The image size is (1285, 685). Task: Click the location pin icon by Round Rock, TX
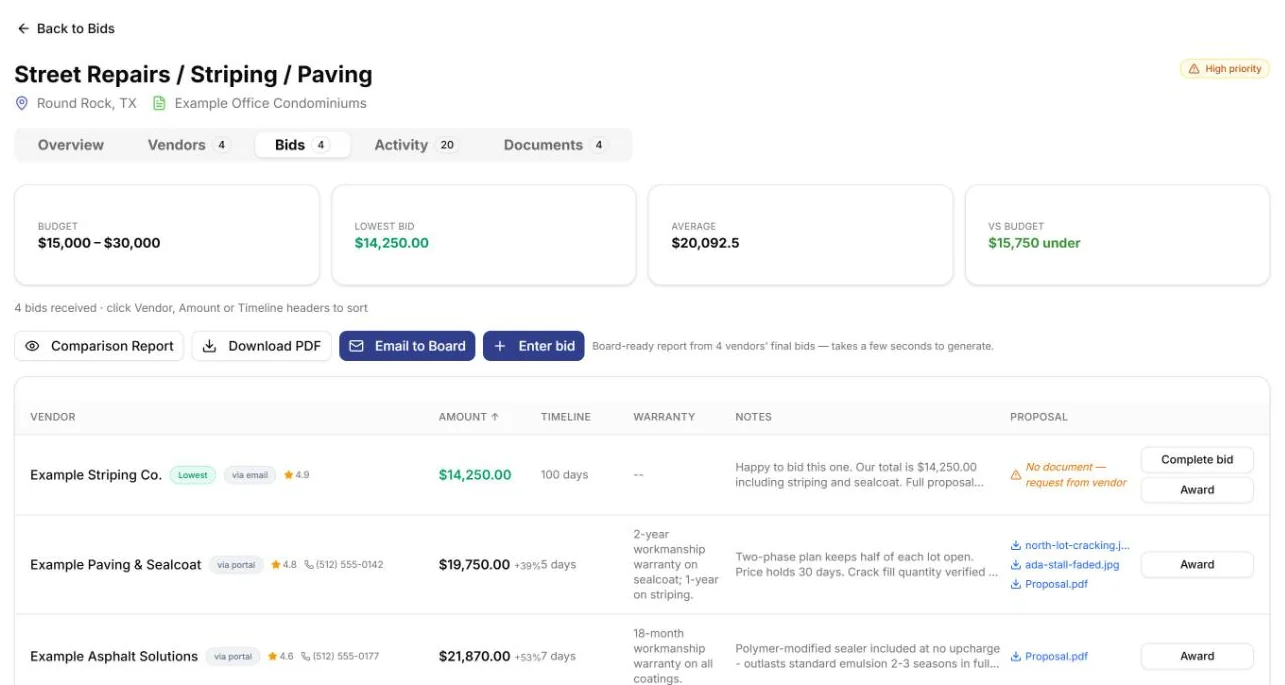pos(22,103)
